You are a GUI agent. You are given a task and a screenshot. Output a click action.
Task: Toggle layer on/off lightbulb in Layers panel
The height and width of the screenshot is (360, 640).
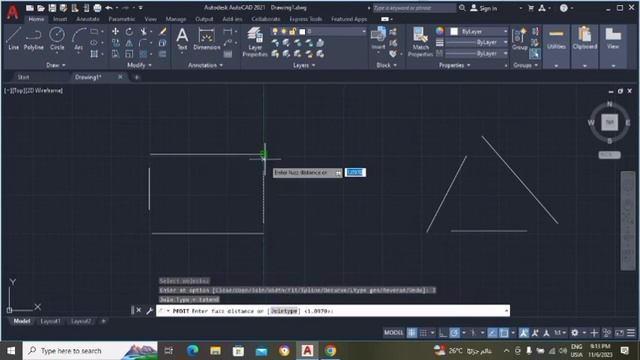click(x=275, y=31)
